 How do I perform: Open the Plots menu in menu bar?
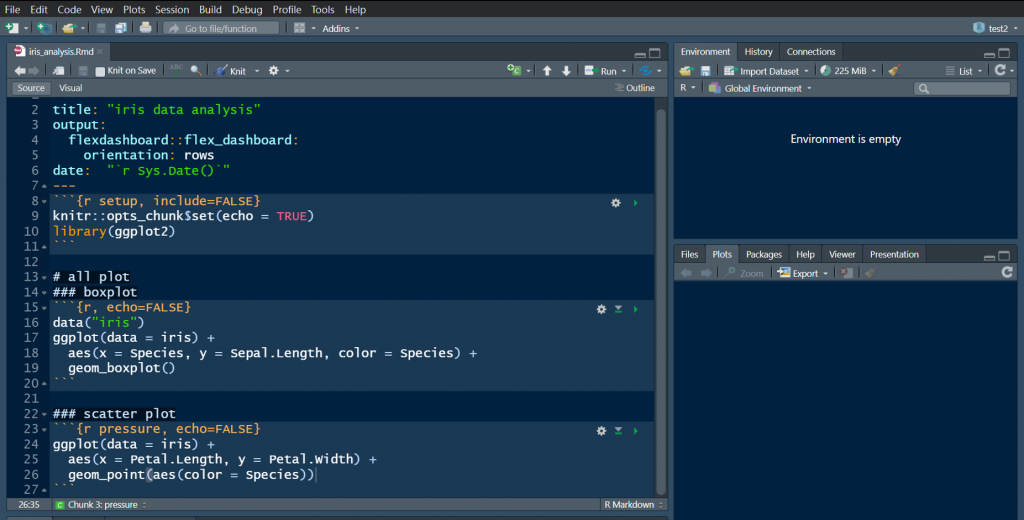click(x=134, y=9)
